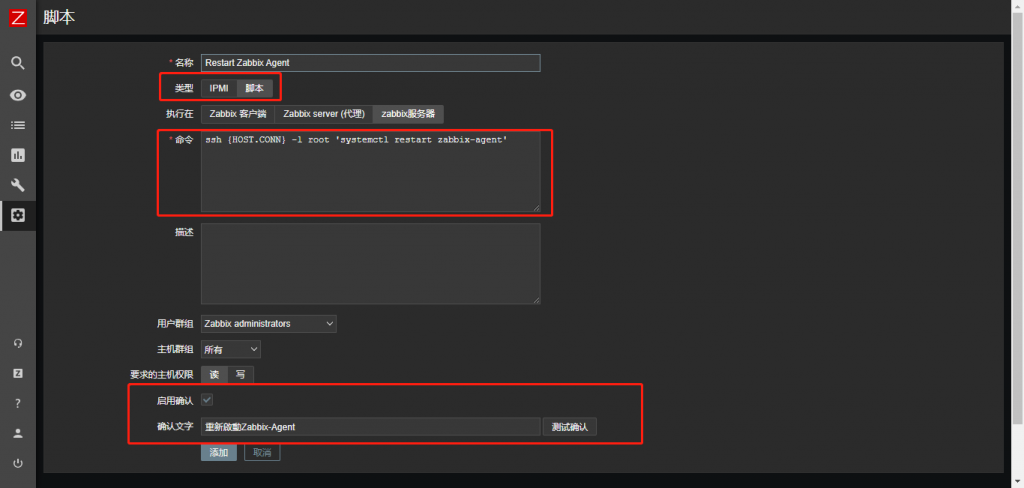Toggle the 启用确认 checkbox
Viewport: 1024px width, 488px height.
pyautogui.click(x=207, y=399)
